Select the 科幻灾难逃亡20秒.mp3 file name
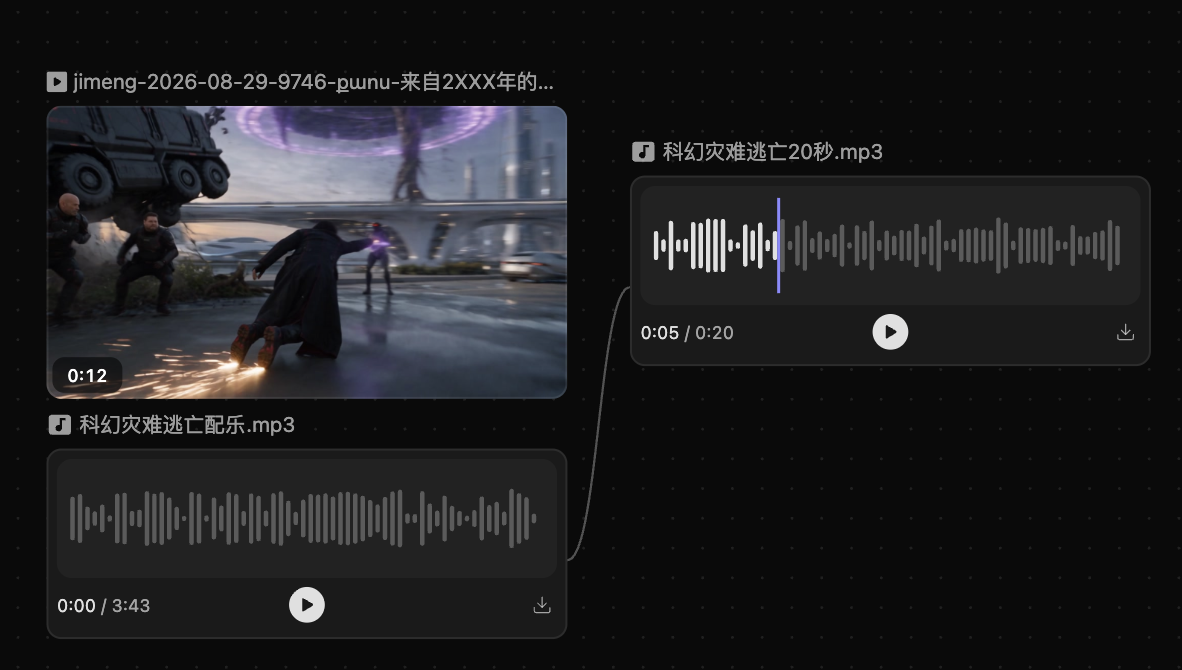Screen dimensions: 1182x670 [x=773, y=152]
